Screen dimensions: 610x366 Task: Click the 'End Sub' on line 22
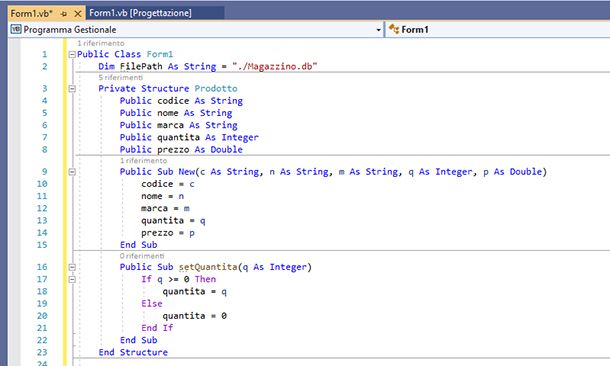click(138, 340)
